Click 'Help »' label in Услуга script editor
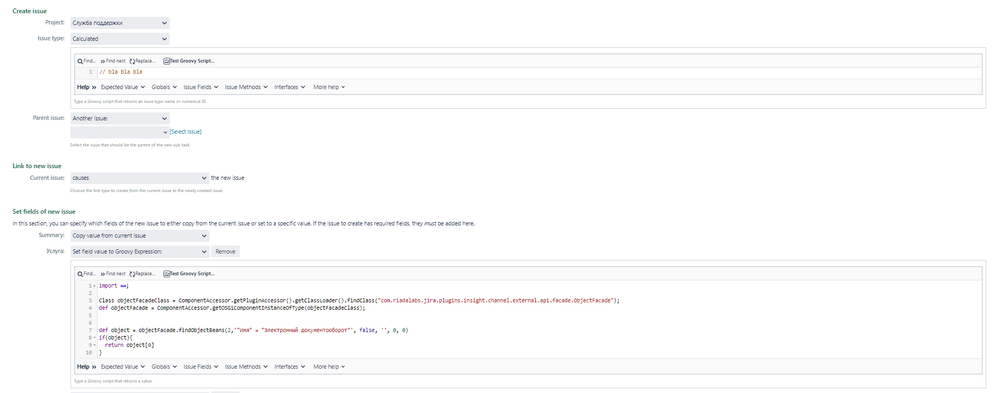Image resolution: width=999 pixels, height=393 pixels. pyautogui.click(x=87, y=367)
